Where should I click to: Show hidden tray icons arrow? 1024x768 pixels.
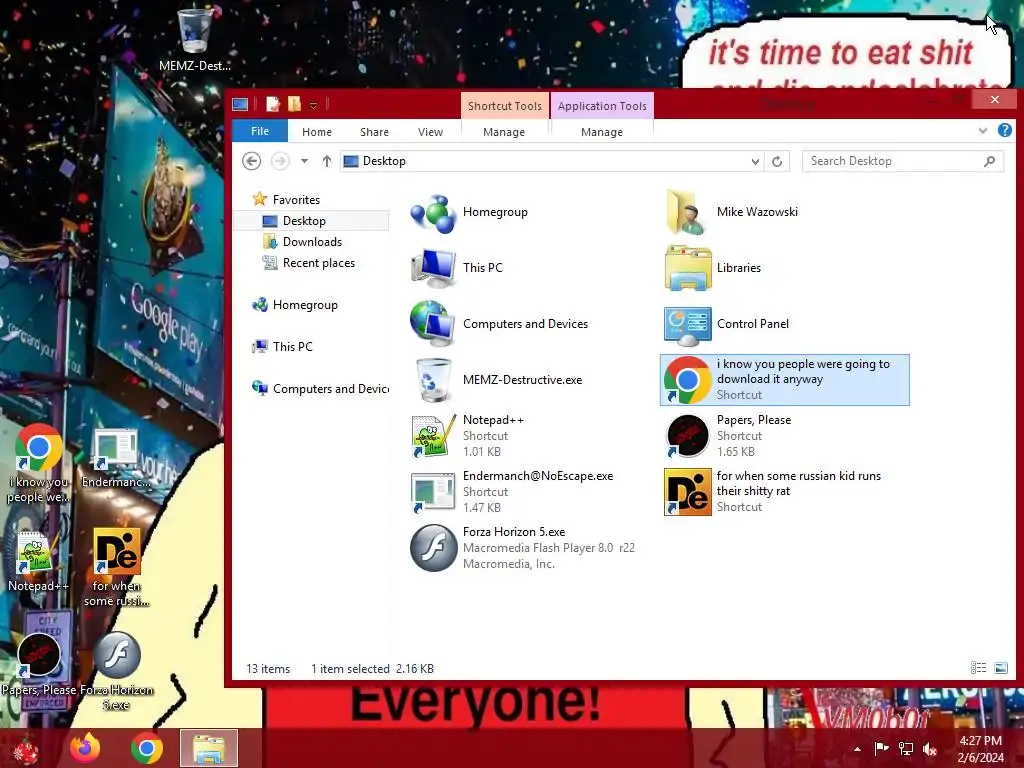(857, 749)
